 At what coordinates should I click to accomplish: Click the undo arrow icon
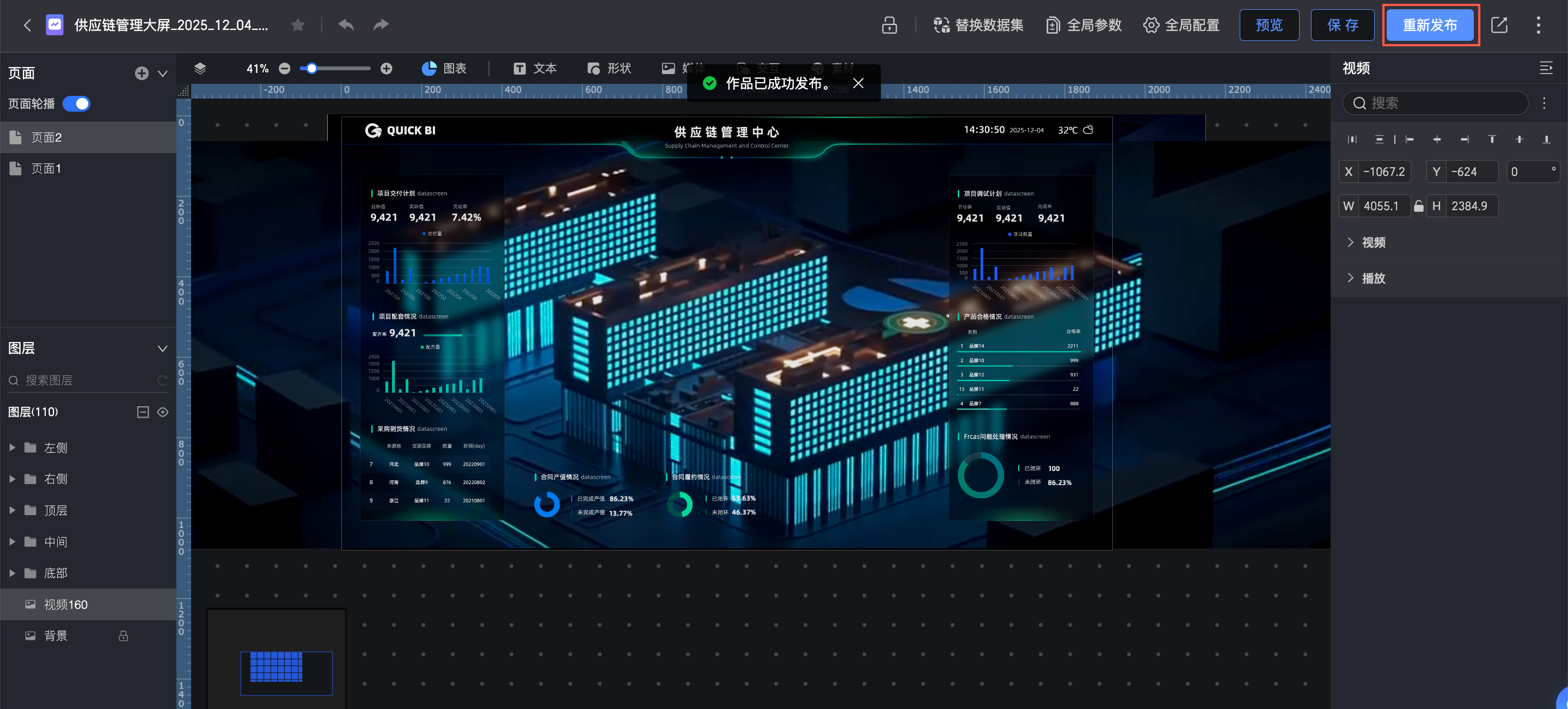point(346,25)
